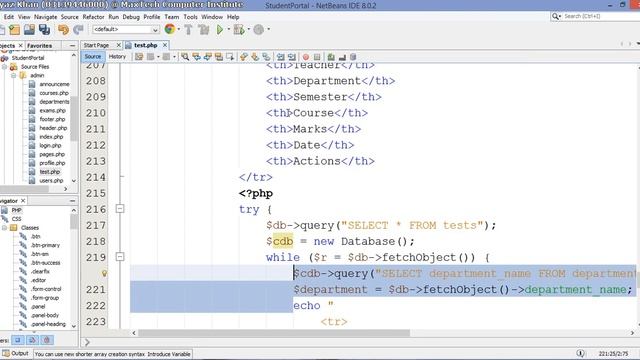Click Find Previous Occurrence icon
The width and height of the screenshot is (640, 360).
tap(196, 57)
